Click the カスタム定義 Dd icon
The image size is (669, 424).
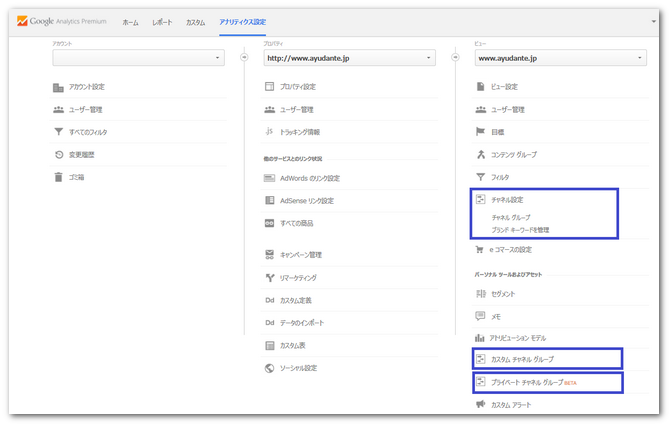click(x=269, y=300)
